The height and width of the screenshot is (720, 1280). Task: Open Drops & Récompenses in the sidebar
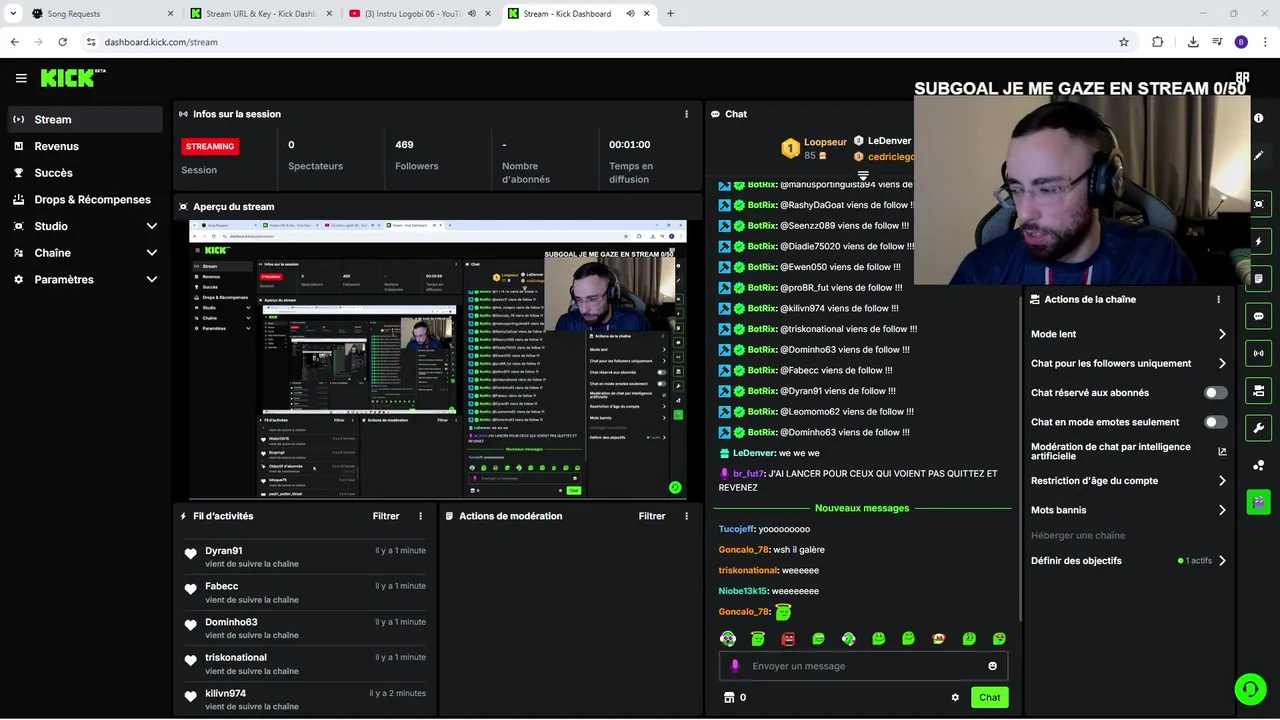[85, 200]
